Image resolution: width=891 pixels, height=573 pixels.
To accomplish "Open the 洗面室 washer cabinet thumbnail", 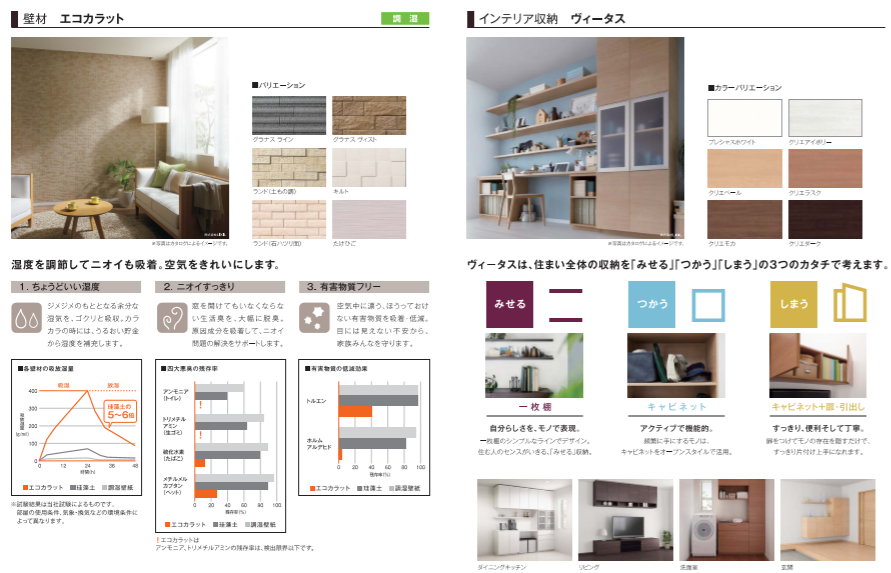I will pos(727,520).
